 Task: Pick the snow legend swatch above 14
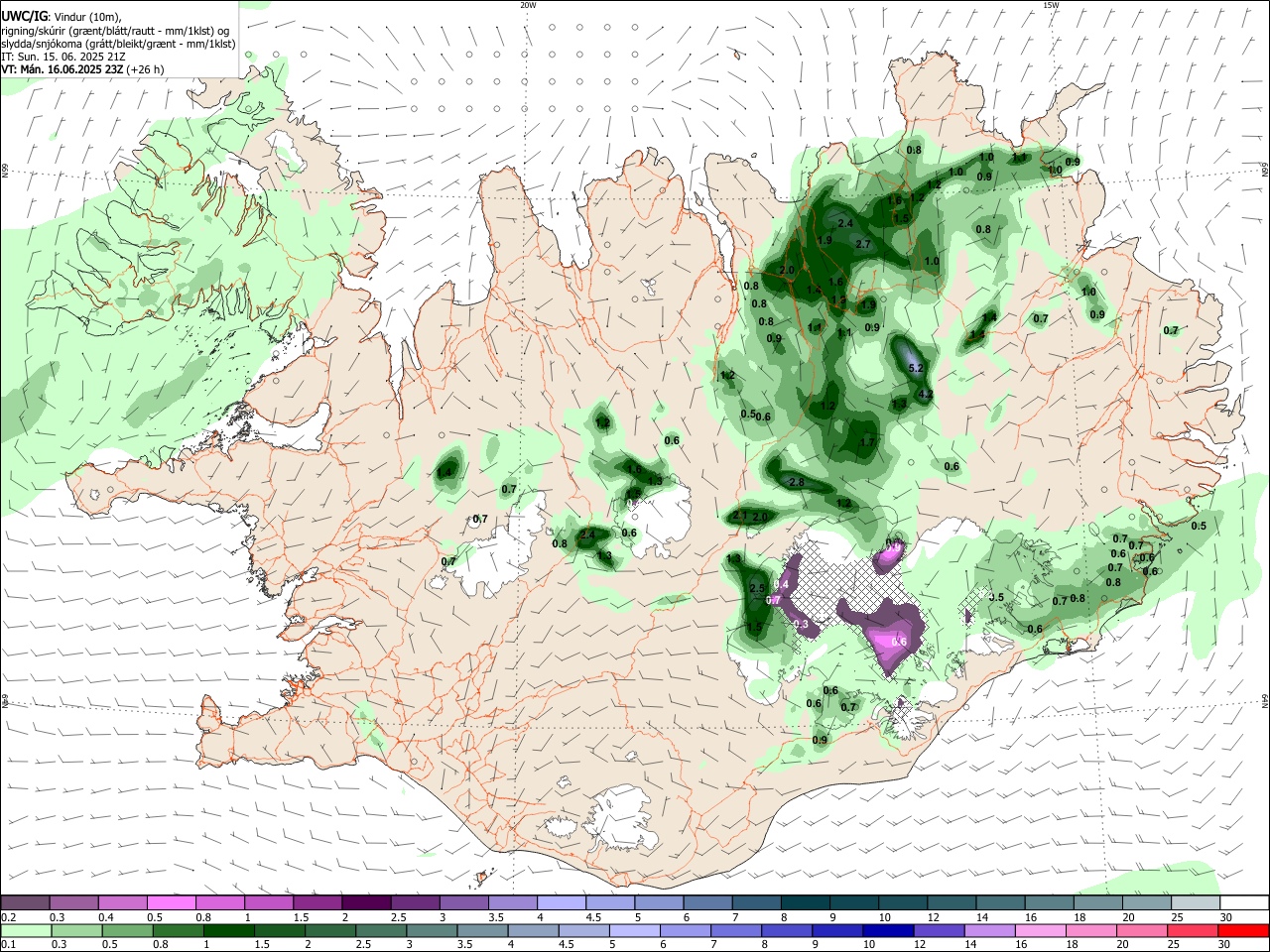coord(1000,902)
